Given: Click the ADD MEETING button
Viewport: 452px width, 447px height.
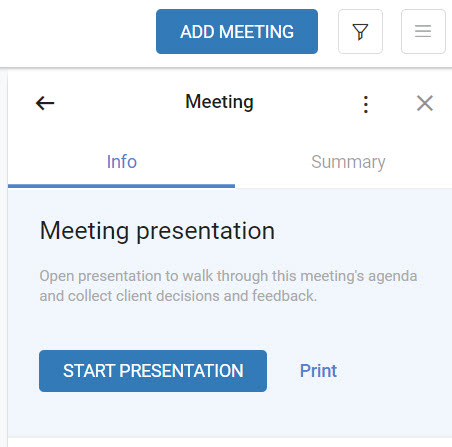Looking at the screenshot, I should click(237, 32).
